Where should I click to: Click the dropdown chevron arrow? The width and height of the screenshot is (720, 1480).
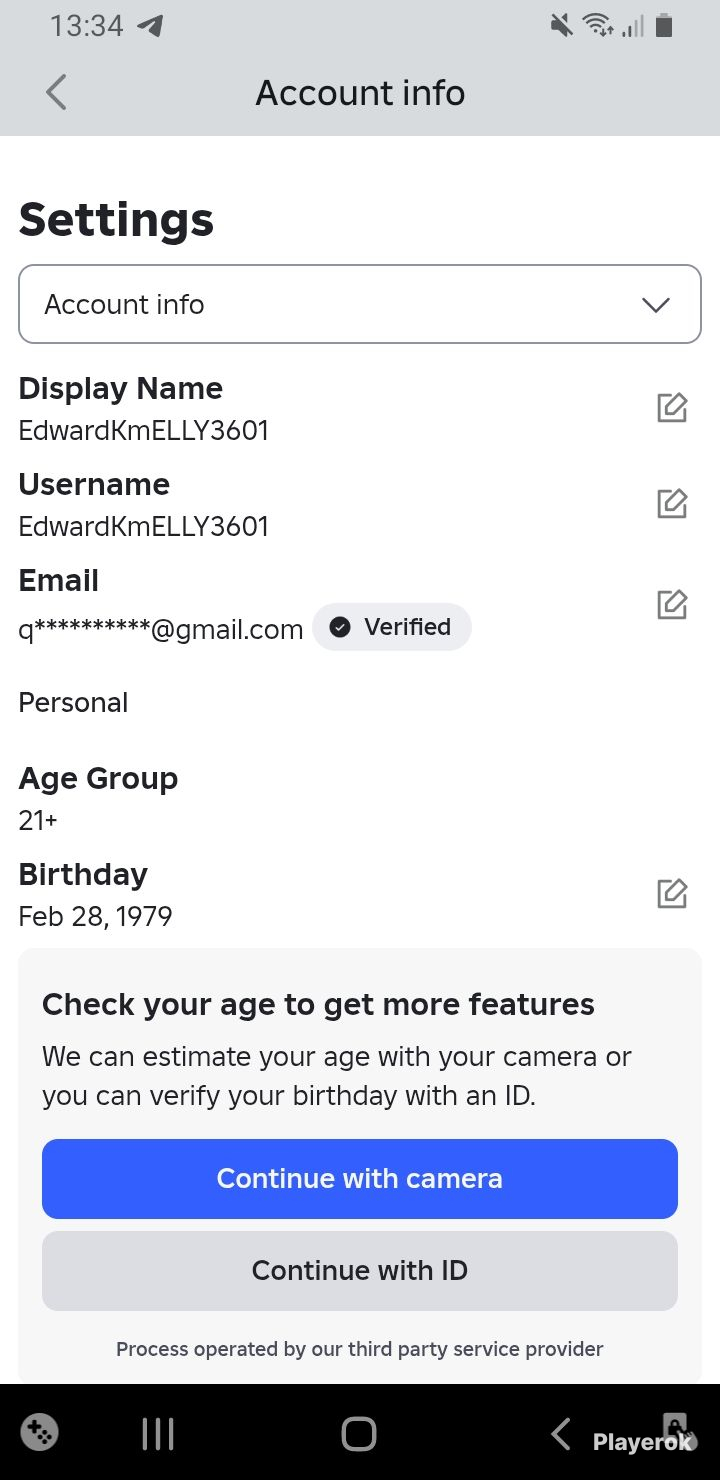coord(656,305)
